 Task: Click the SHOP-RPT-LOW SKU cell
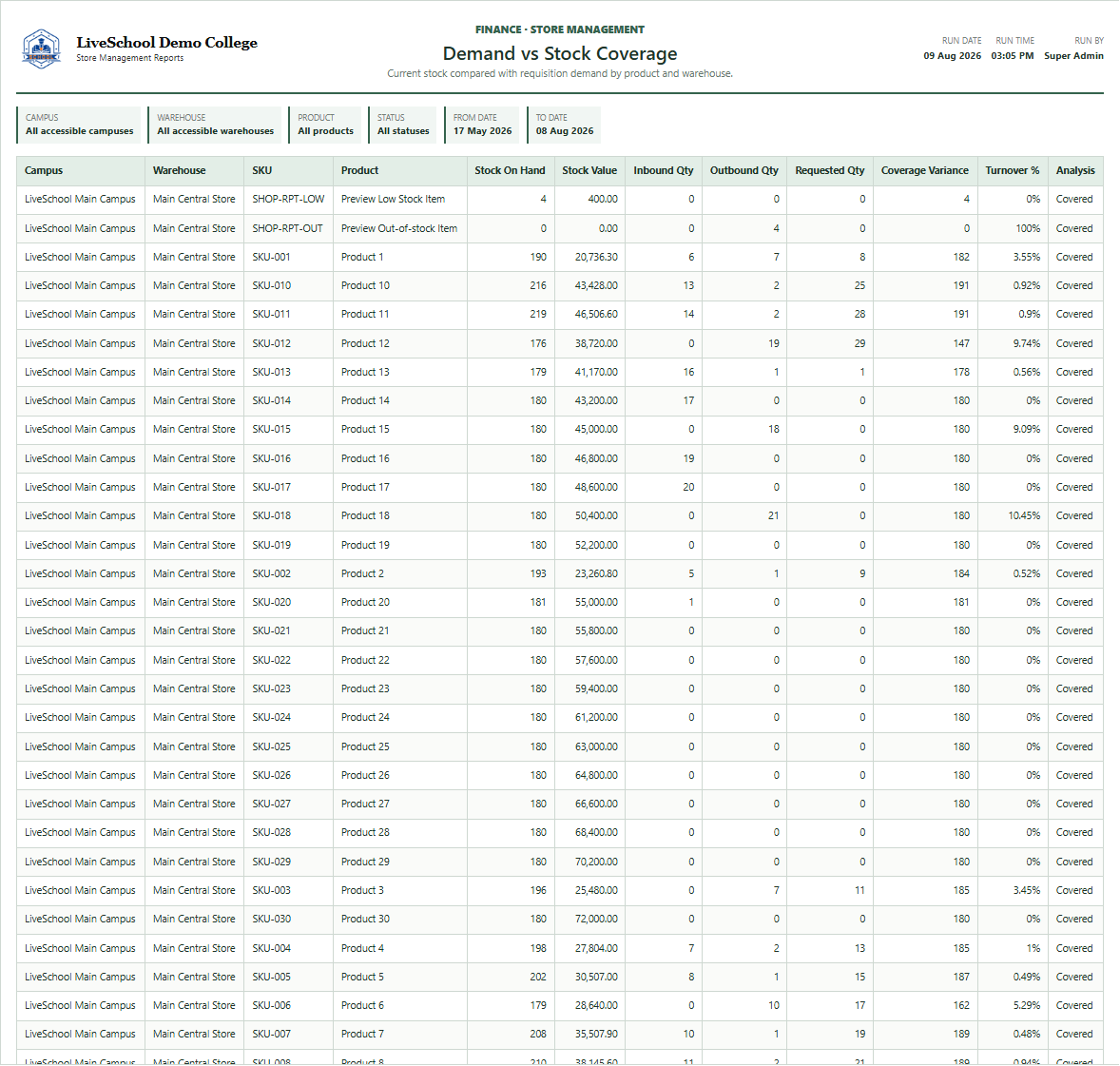pos(288,200)
